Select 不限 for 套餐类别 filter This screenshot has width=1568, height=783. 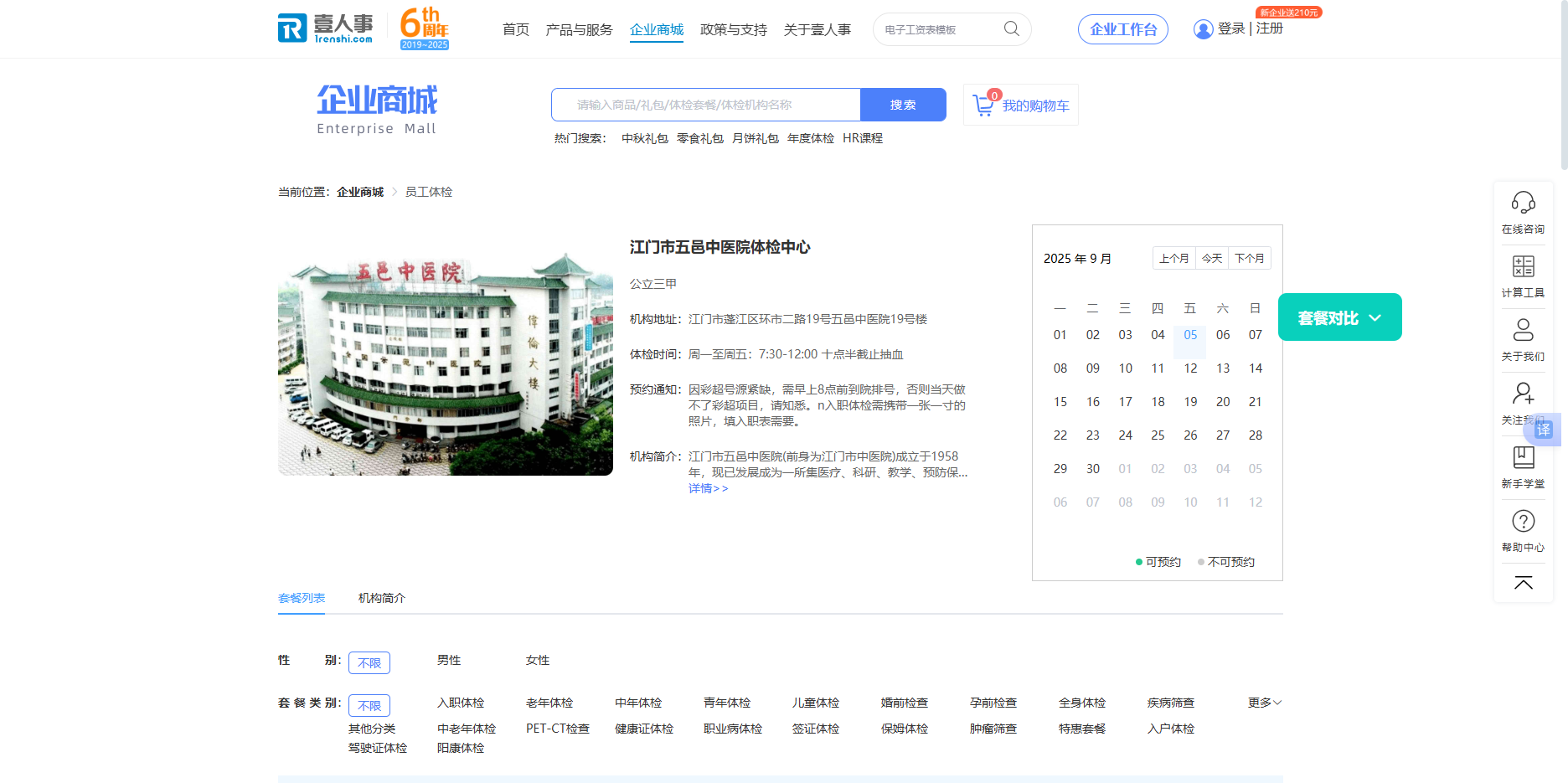click(x=369, y=705)
